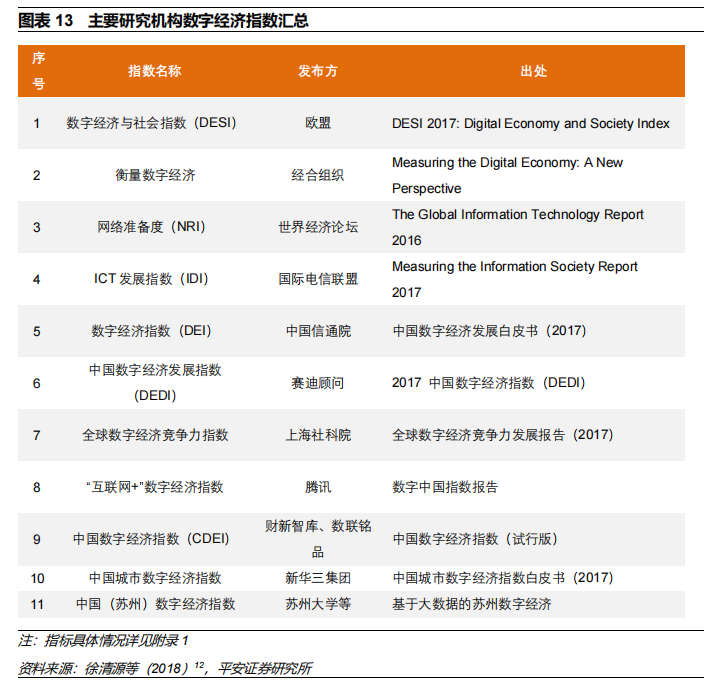Click source The Global Information Technology Report 2016

click(517, 227)
